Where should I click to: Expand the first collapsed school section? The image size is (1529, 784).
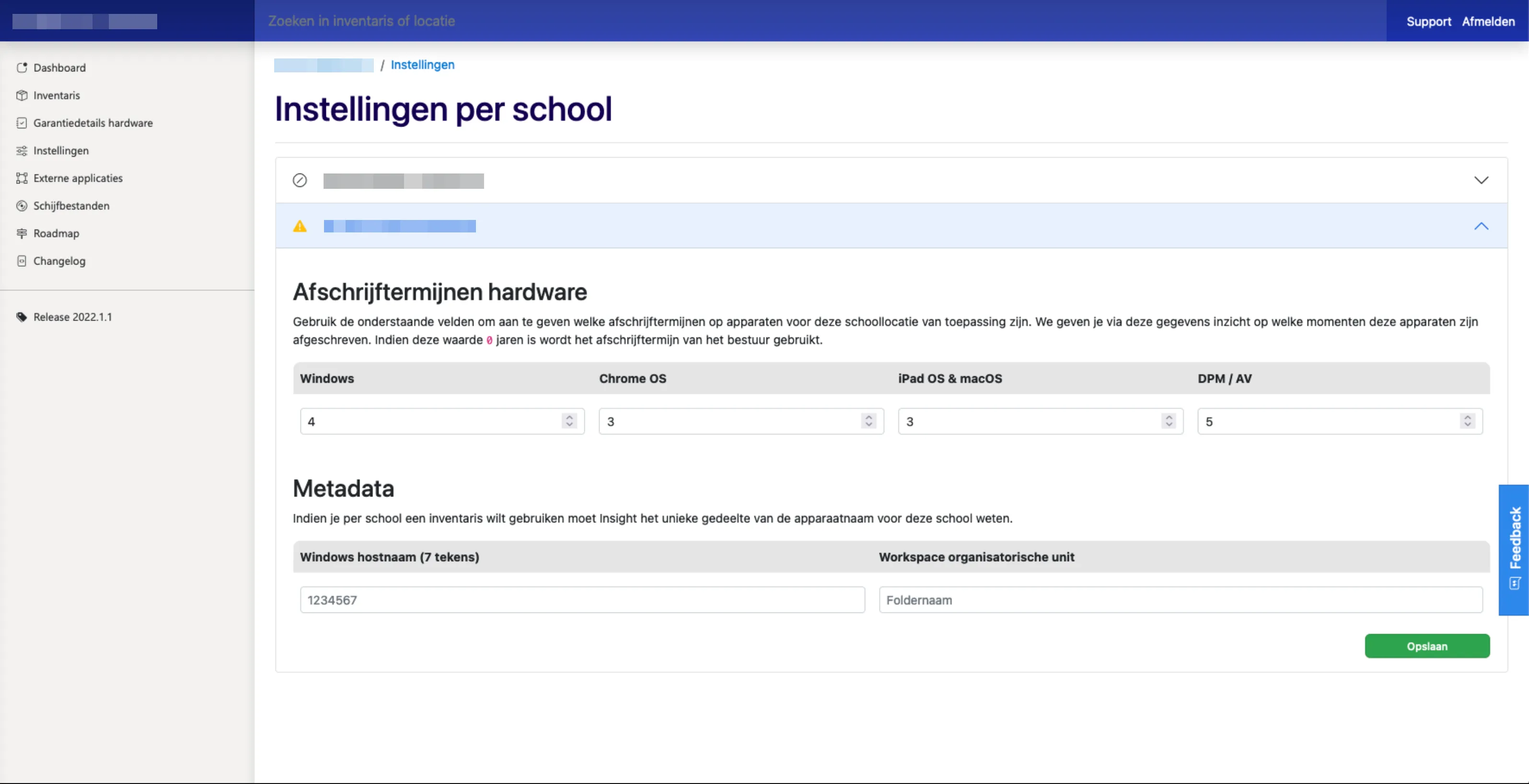pos(1481,180)
